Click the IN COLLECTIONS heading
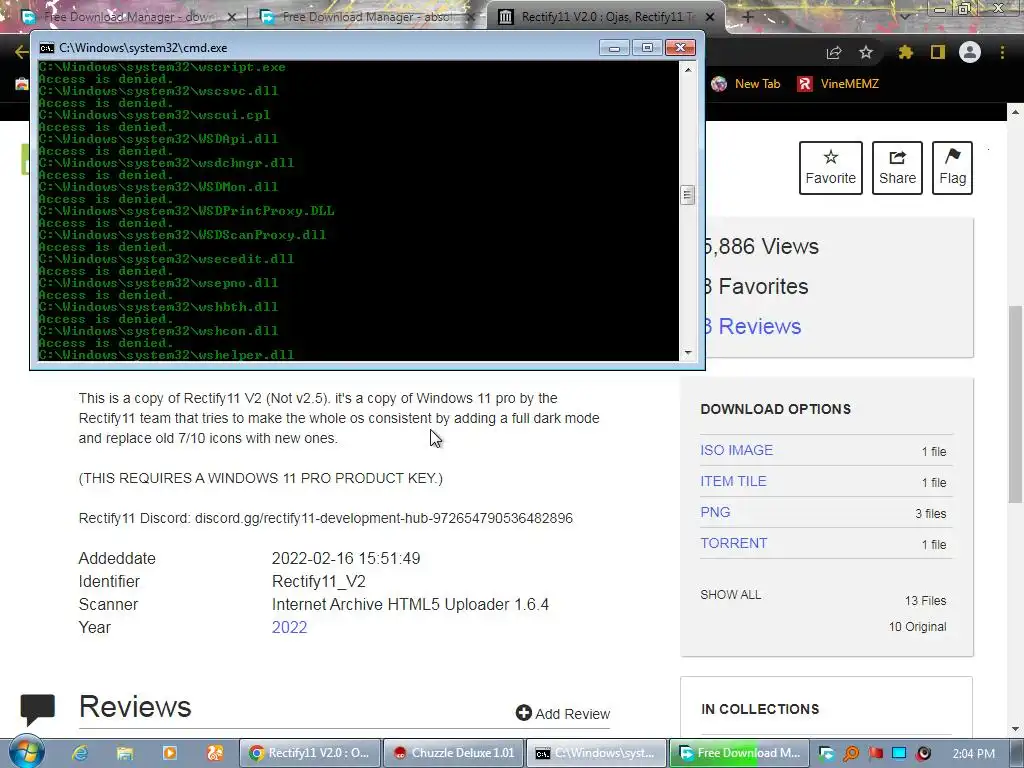The width and height of the screenshot is (1024, 768). click(760, 709)
